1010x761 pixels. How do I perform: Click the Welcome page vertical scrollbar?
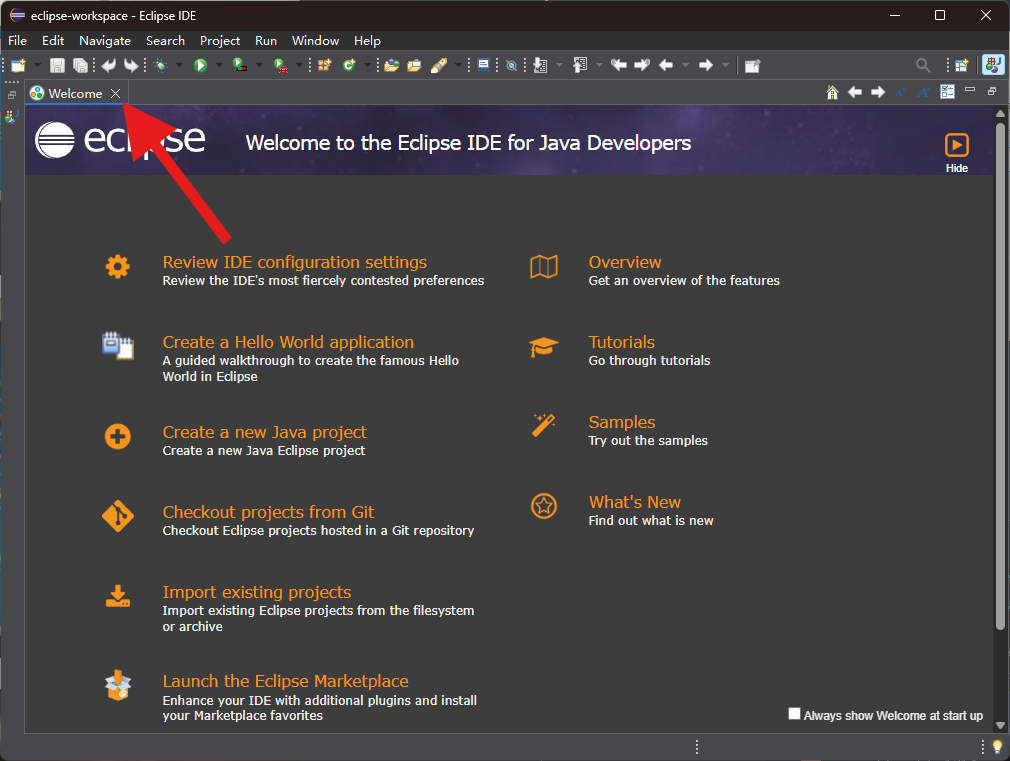1000,376
